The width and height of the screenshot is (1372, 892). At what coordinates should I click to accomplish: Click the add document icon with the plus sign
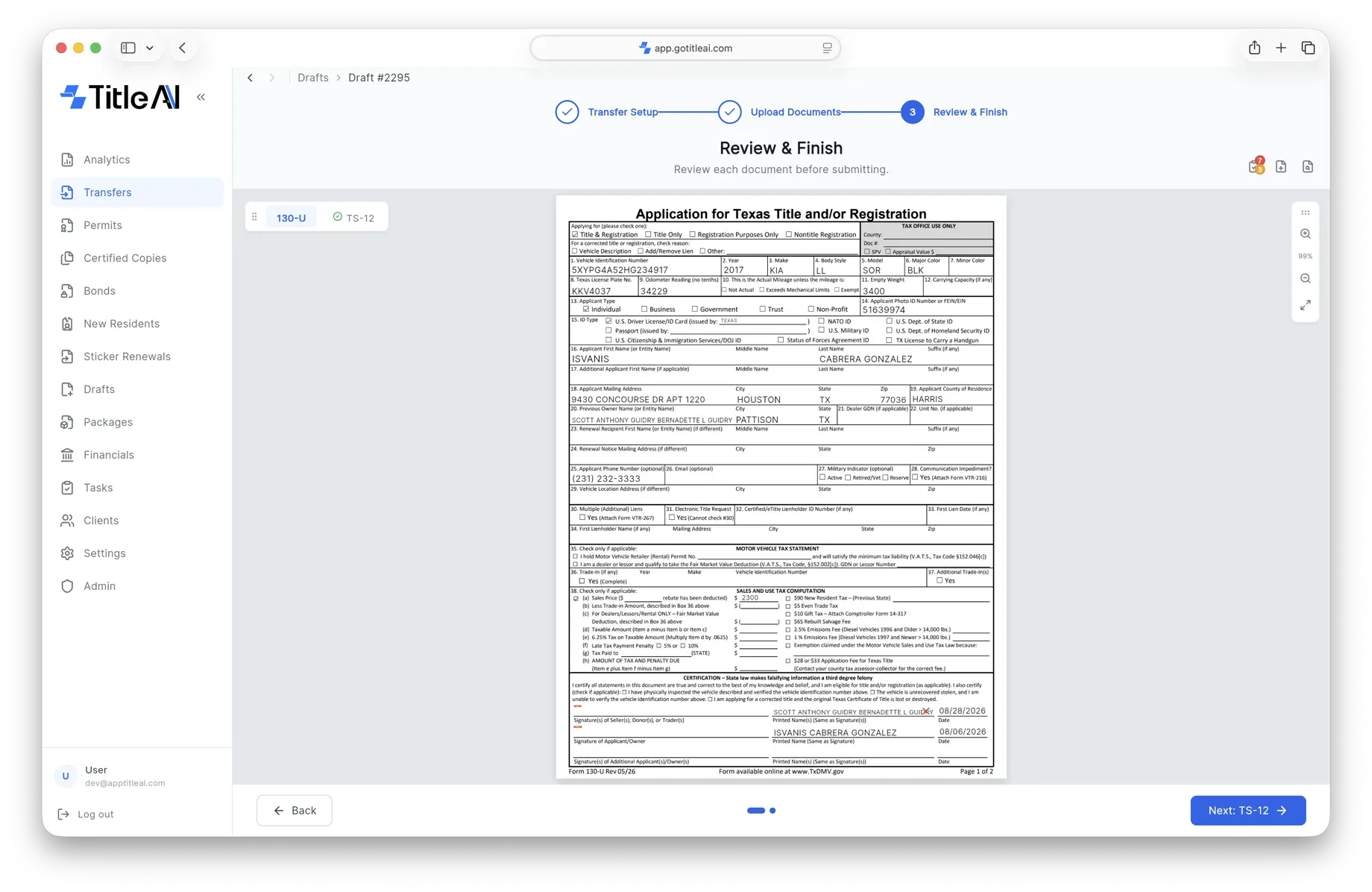(1281, 166)
